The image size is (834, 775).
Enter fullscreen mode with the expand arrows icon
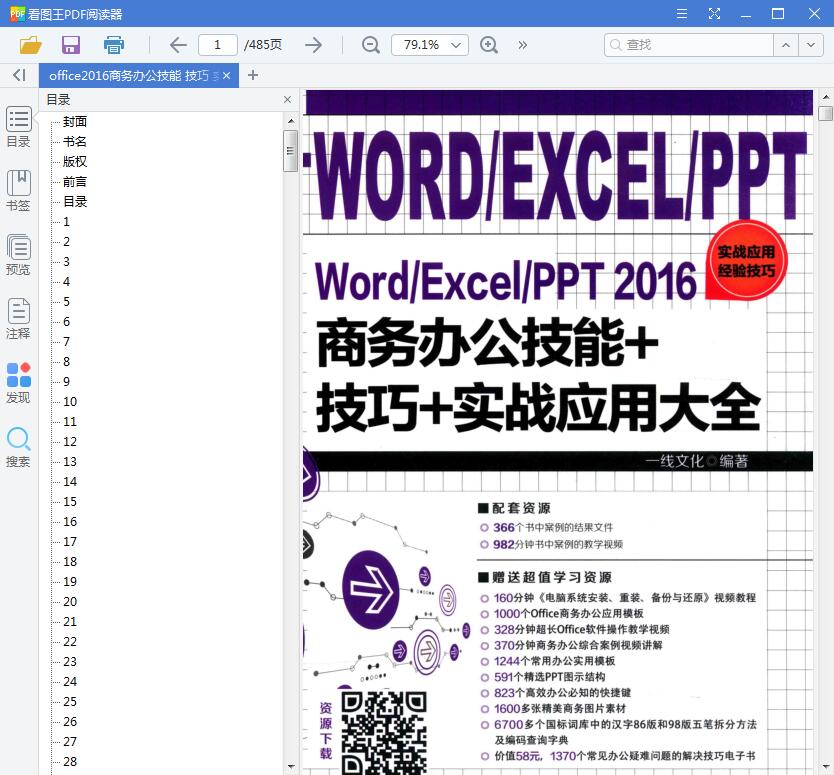tap(714, 13)
